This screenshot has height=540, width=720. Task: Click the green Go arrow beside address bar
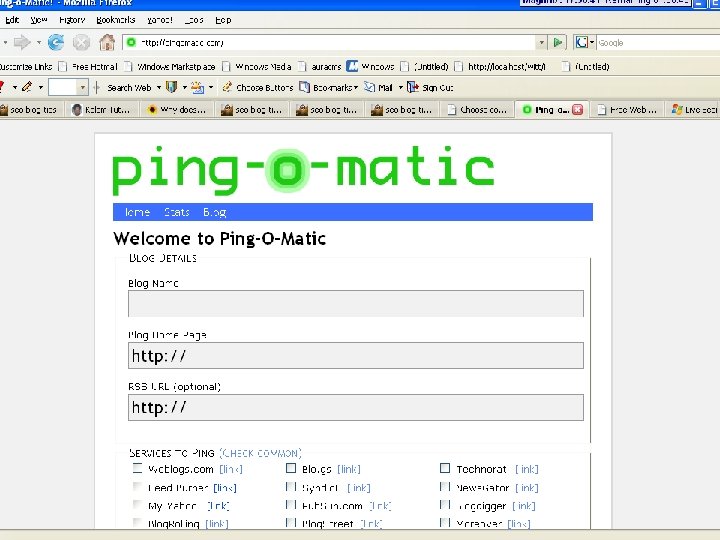click(x=558, y=43)
